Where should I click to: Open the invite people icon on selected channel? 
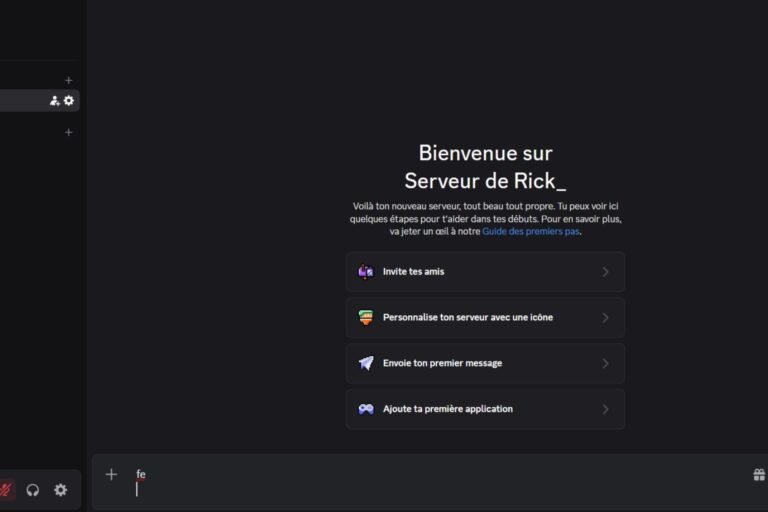54,101
